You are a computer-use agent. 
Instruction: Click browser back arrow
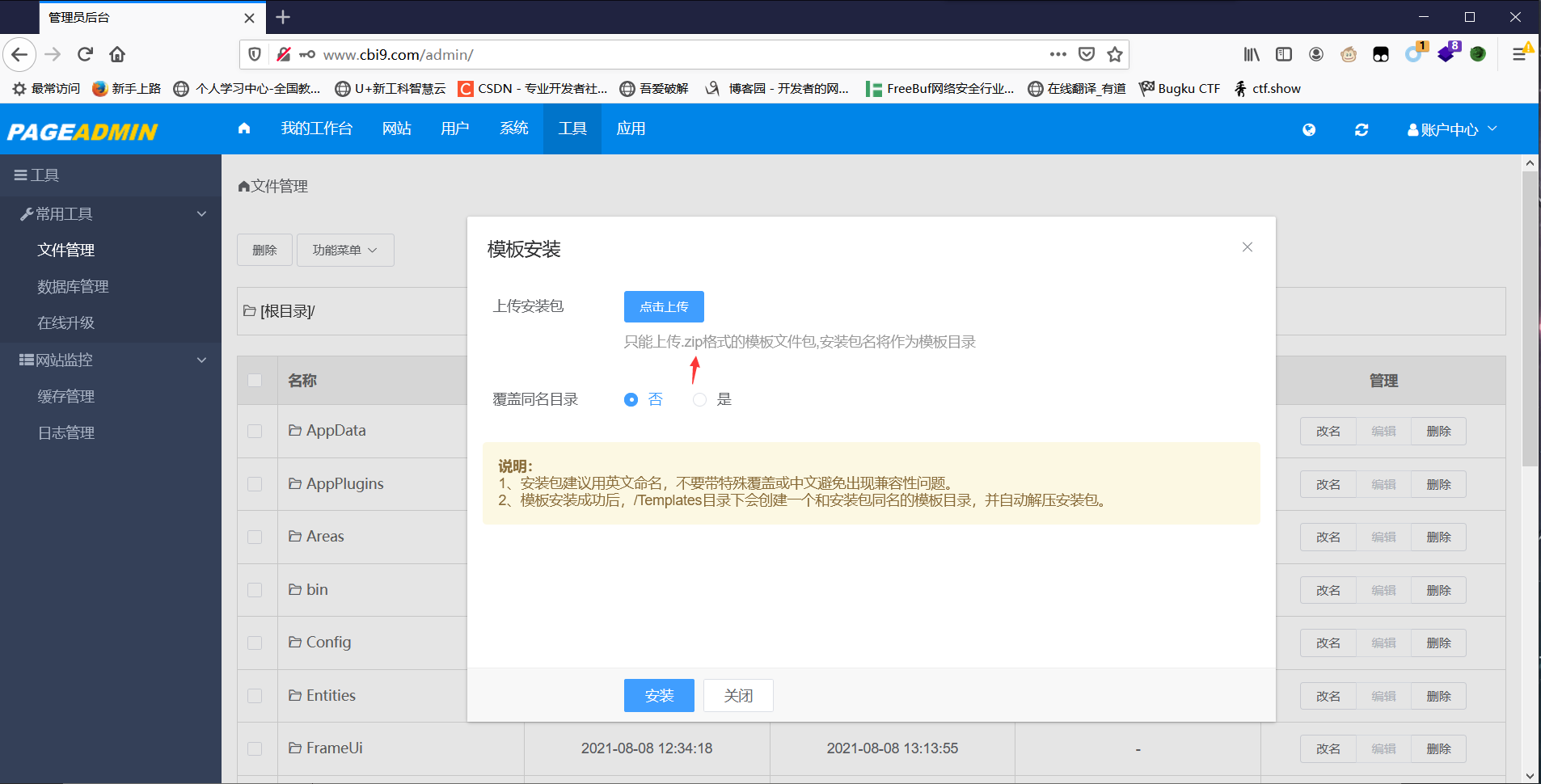pyautogui.click(x=20, y=54)
